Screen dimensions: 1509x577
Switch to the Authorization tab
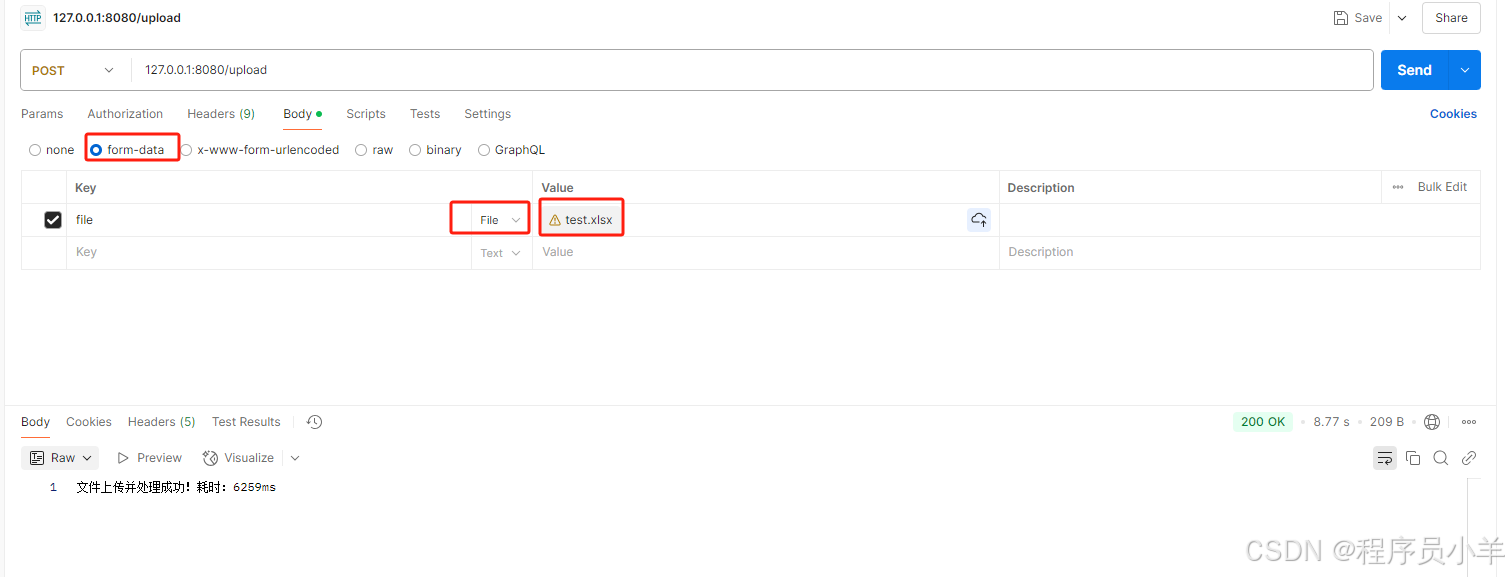(x=124, y=113)
